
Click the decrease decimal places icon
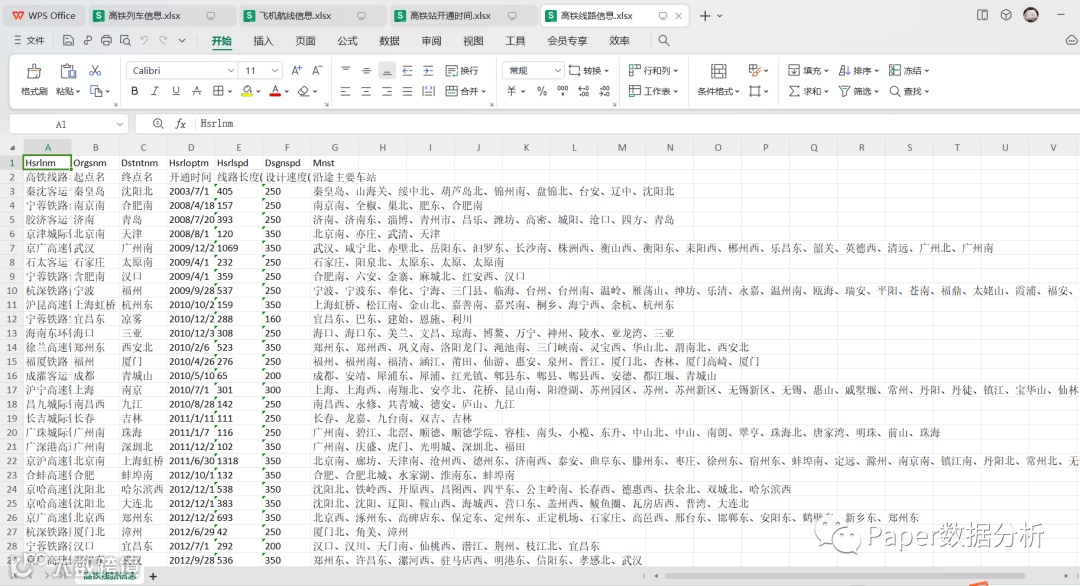pos(605,91)
